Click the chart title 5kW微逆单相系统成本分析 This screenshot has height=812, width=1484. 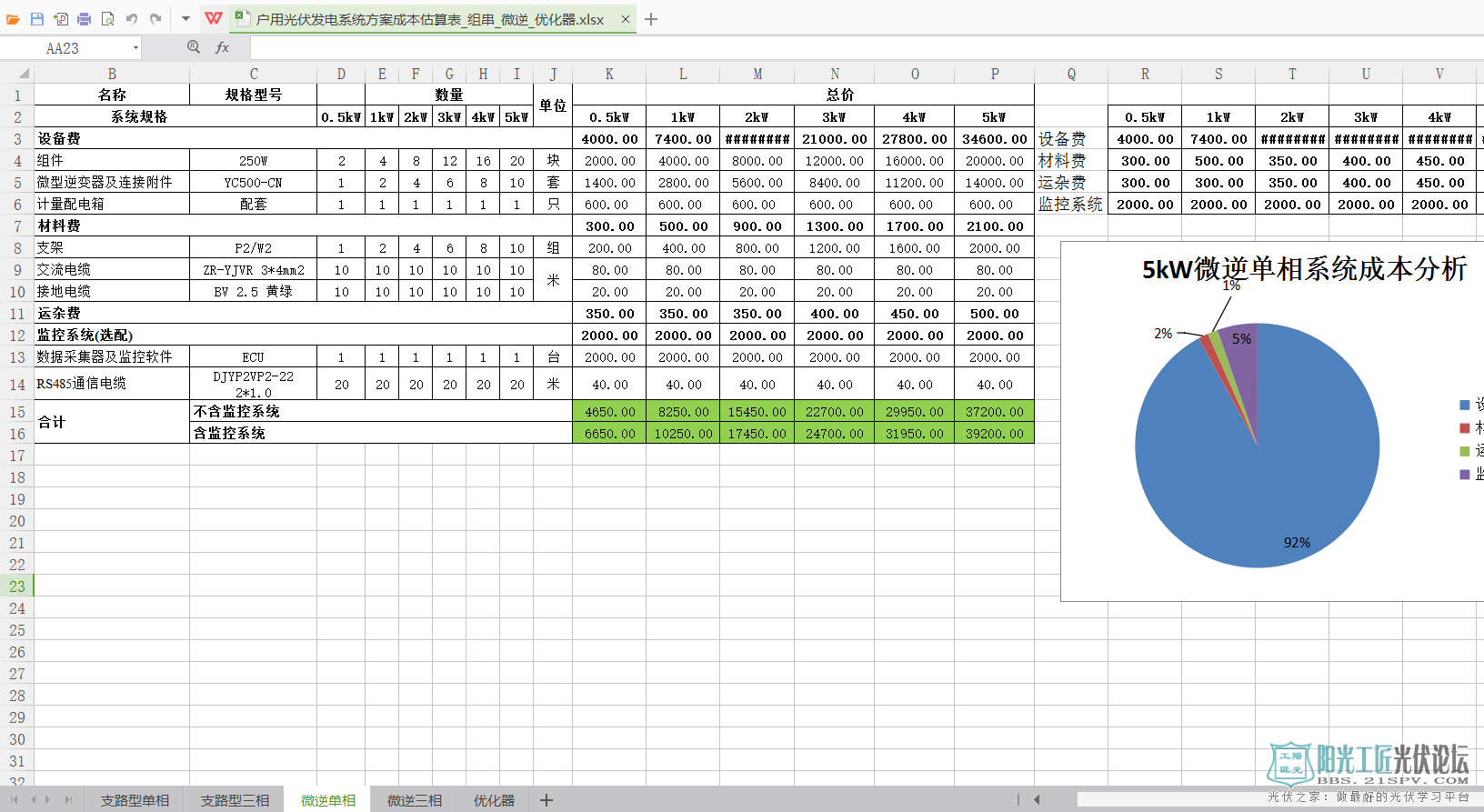[1304, 269]
